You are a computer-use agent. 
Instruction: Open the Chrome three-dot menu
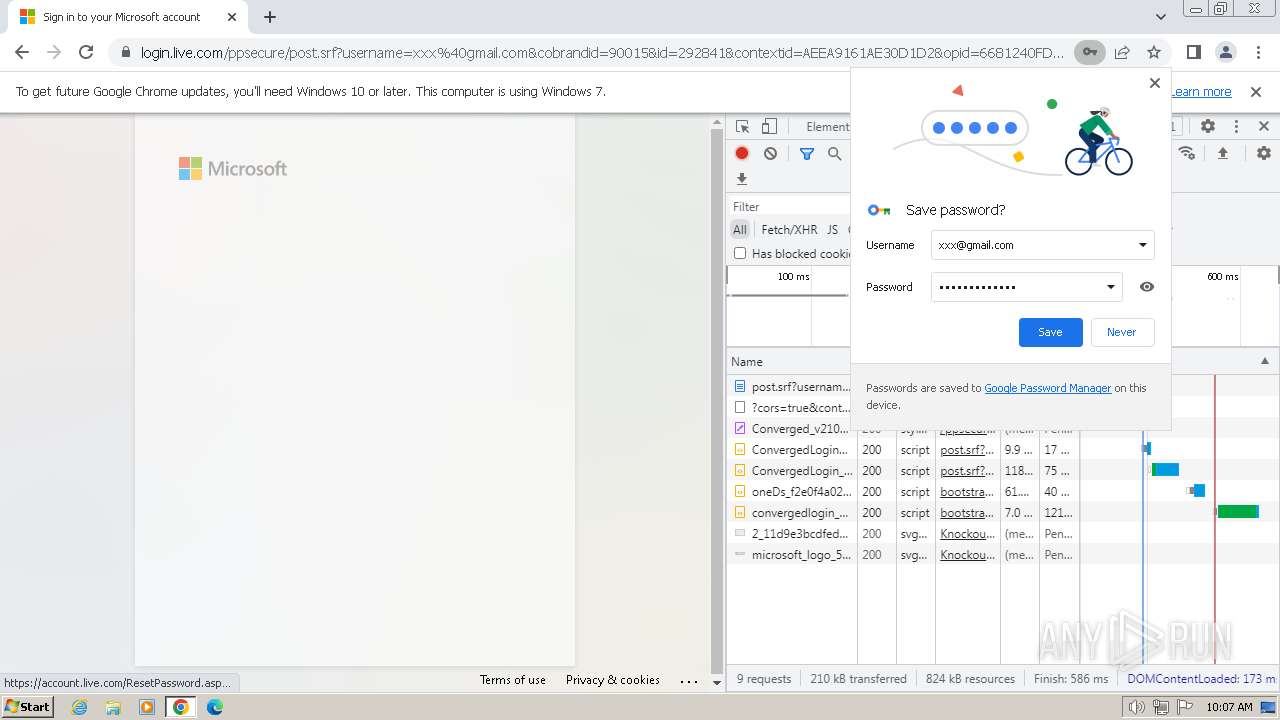click(x=1258, y=52)
